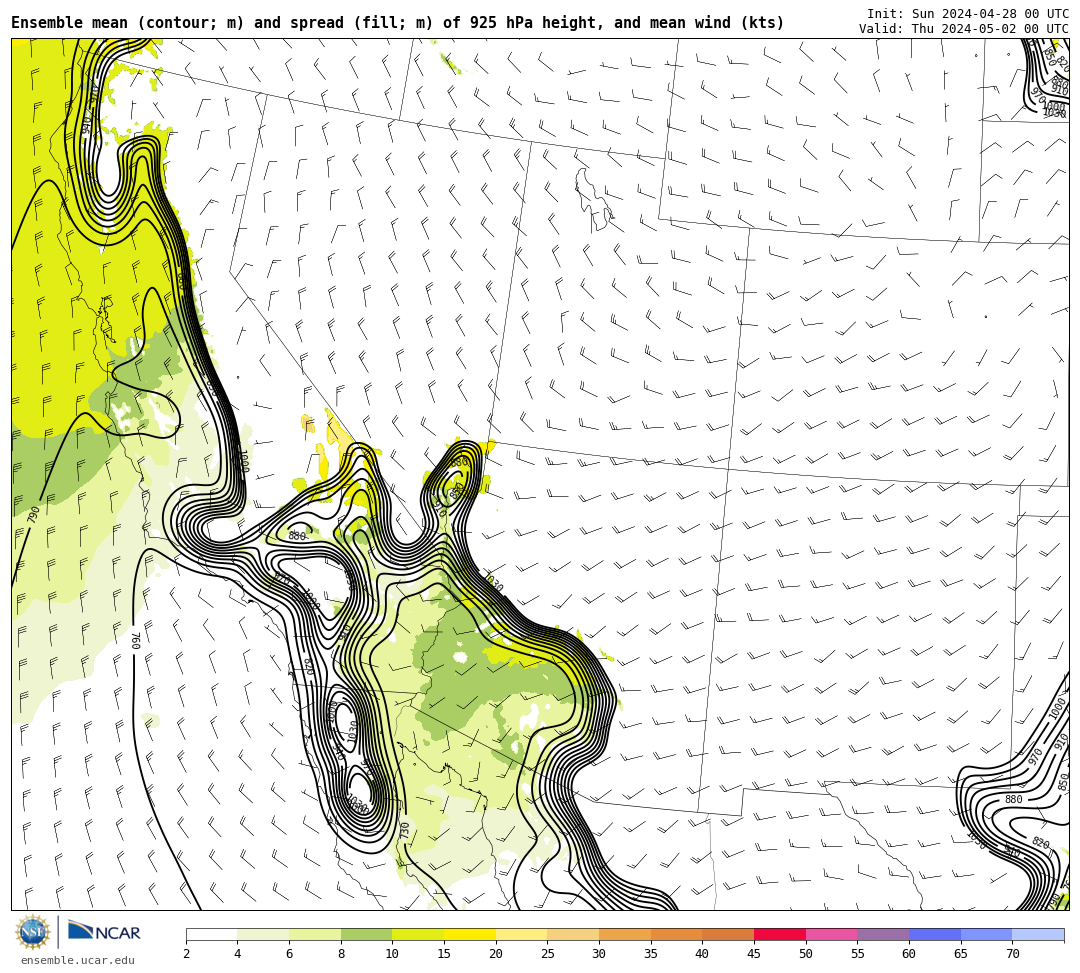Click the pale yellow-green 4-6 colorbar segment
1080x973 pixels.
point(263,934)
